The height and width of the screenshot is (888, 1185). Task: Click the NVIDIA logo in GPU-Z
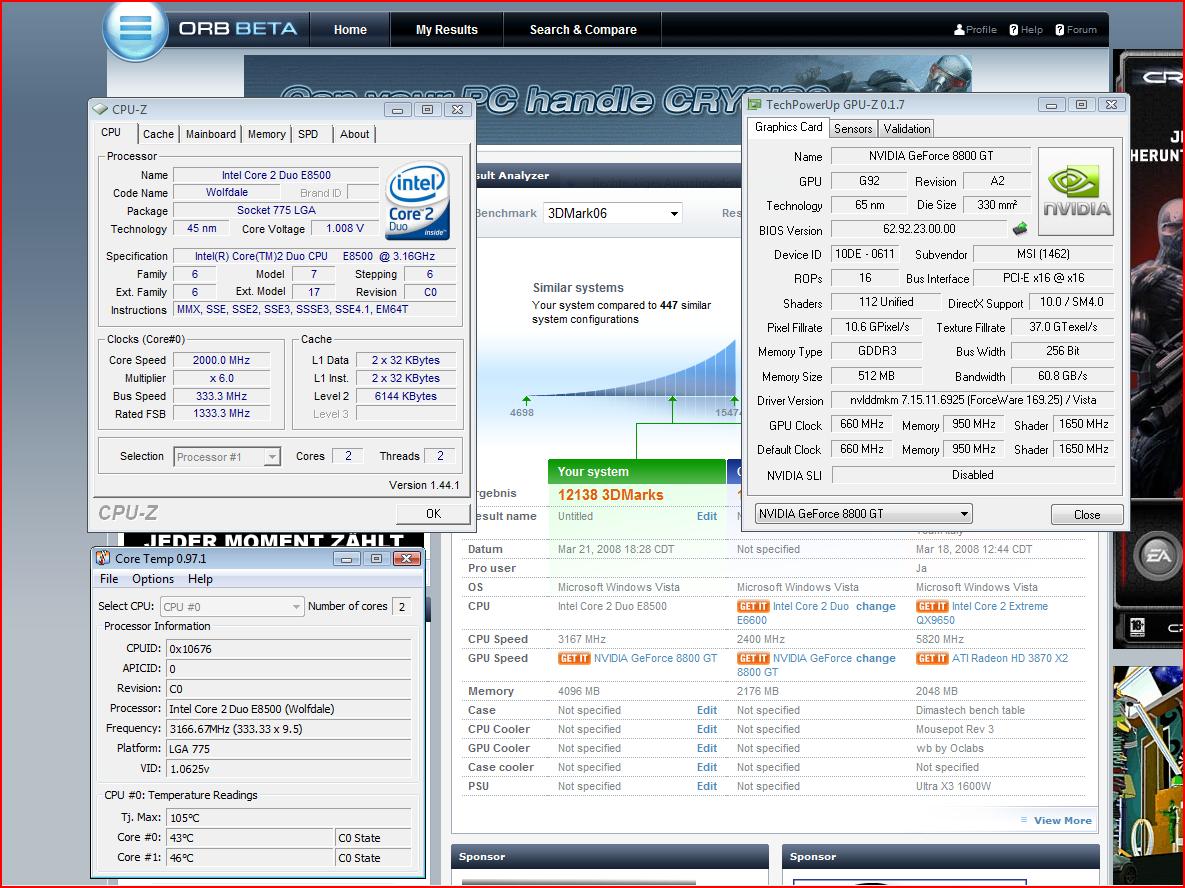[x=1075, y=193]
